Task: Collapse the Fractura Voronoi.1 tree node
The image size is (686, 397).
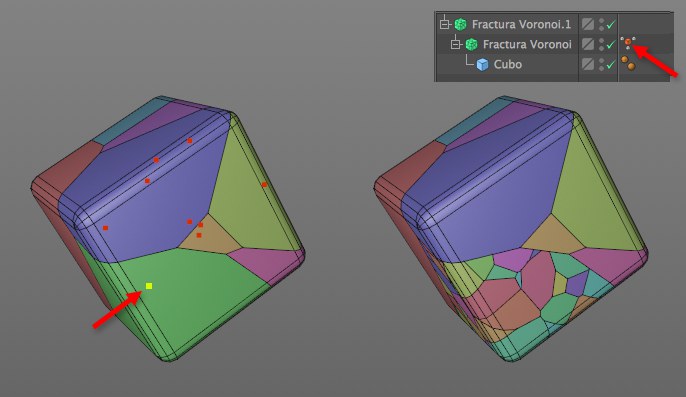Action: (x=445, y=24)
